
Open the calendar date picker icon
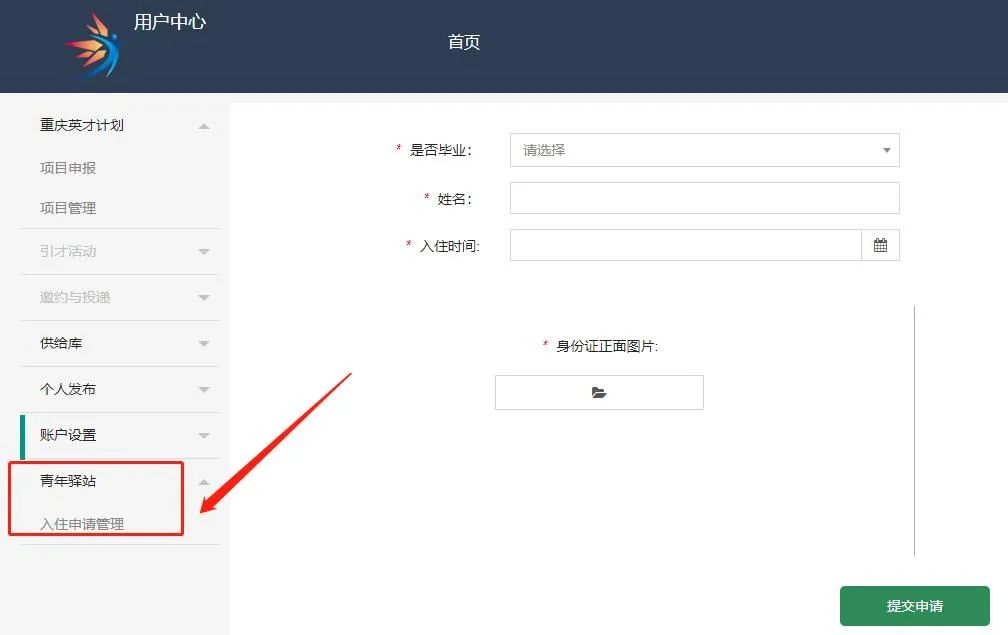coord(880,245)
